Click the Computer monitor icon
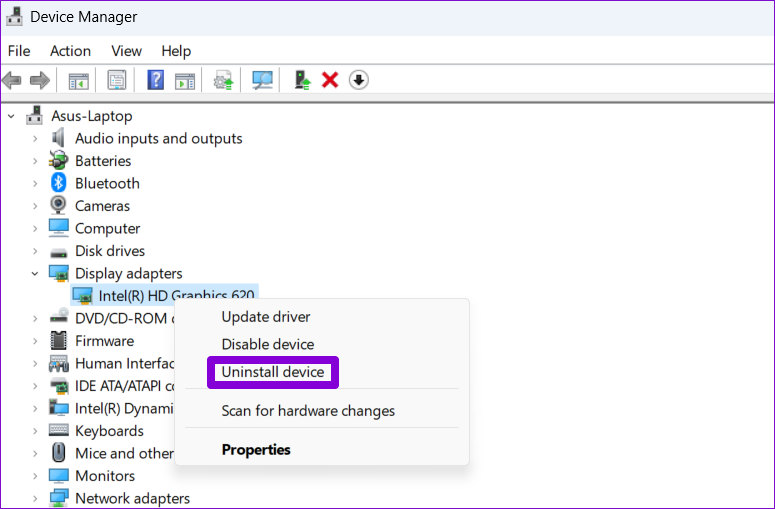 [x=58, y=228]
